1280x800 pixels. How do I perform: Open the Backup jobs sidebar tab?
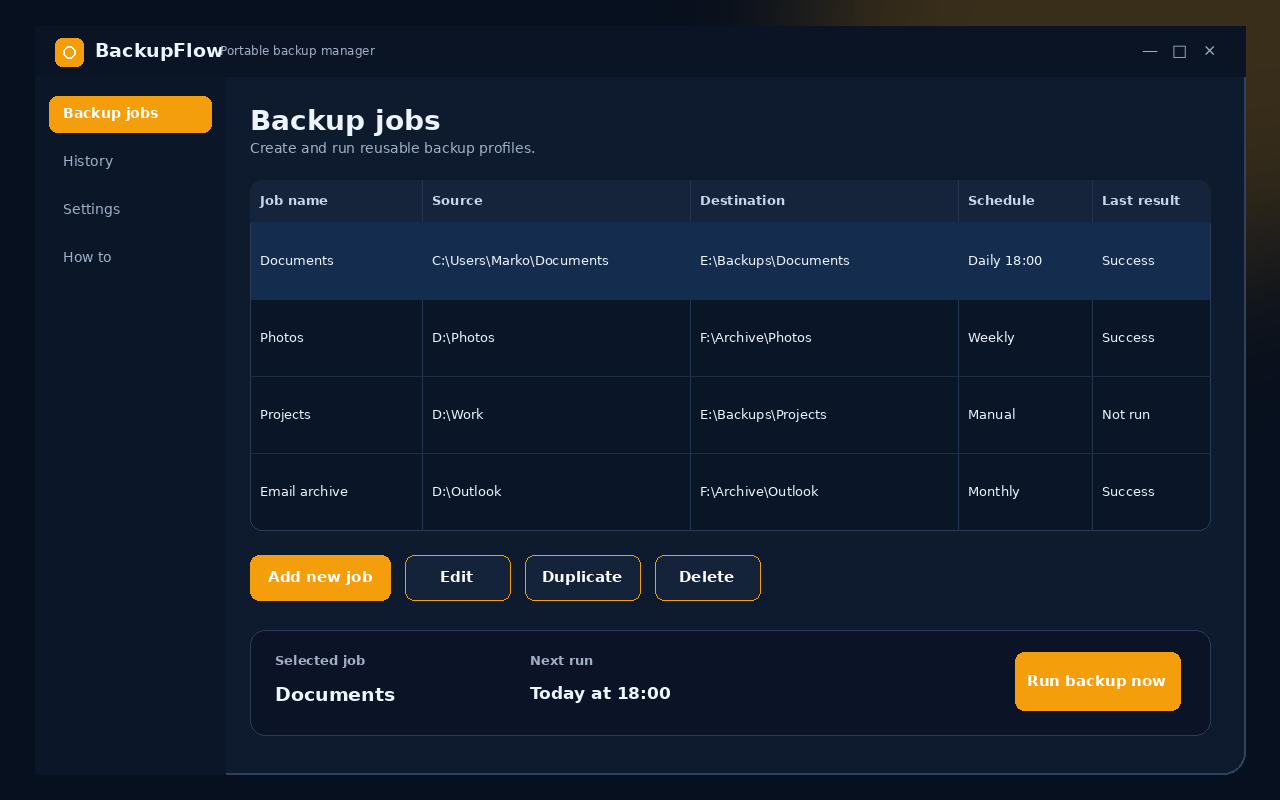coord(130,114)
